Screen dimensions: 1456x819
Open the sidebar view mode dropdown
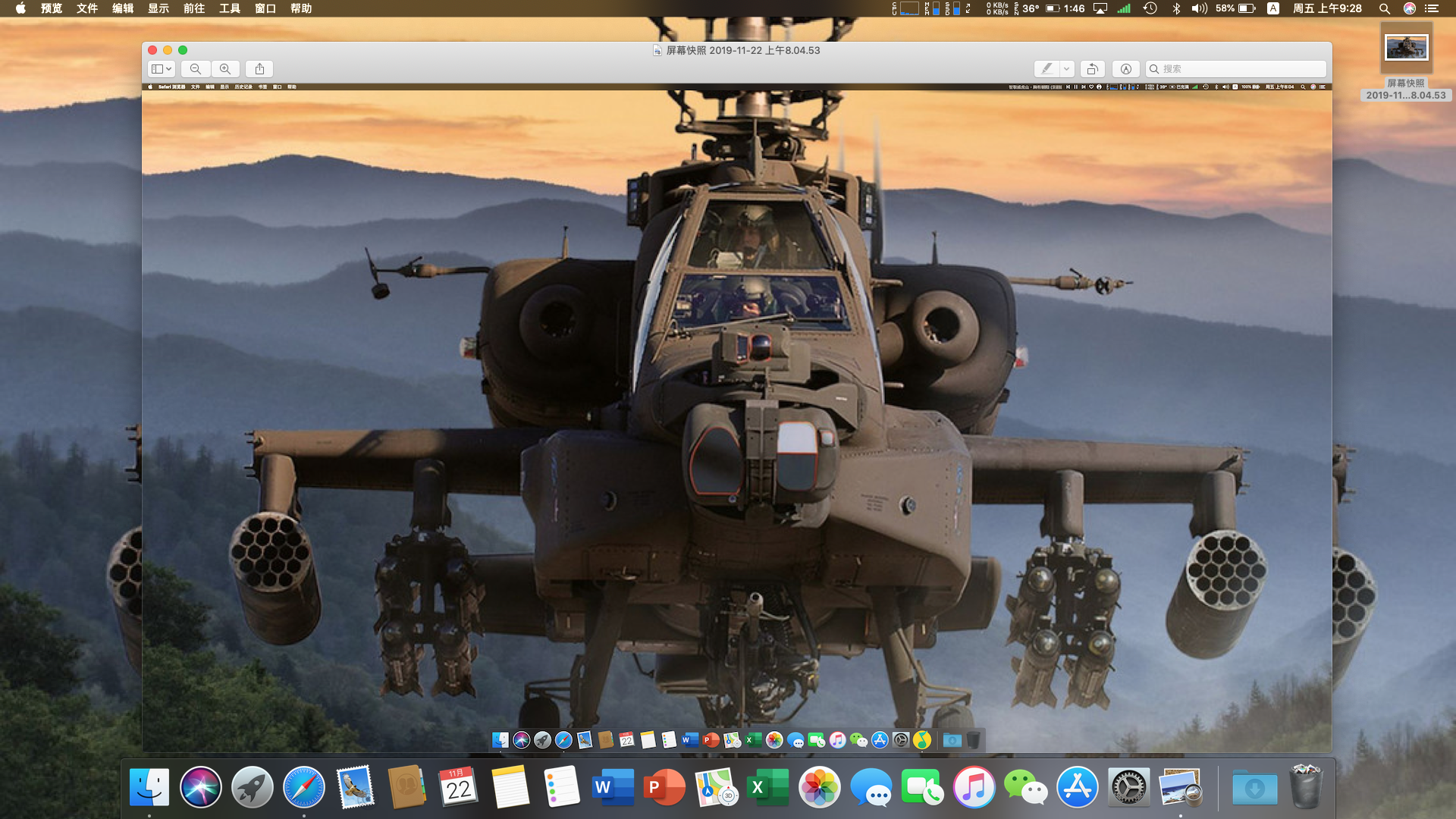click(161, 69)
